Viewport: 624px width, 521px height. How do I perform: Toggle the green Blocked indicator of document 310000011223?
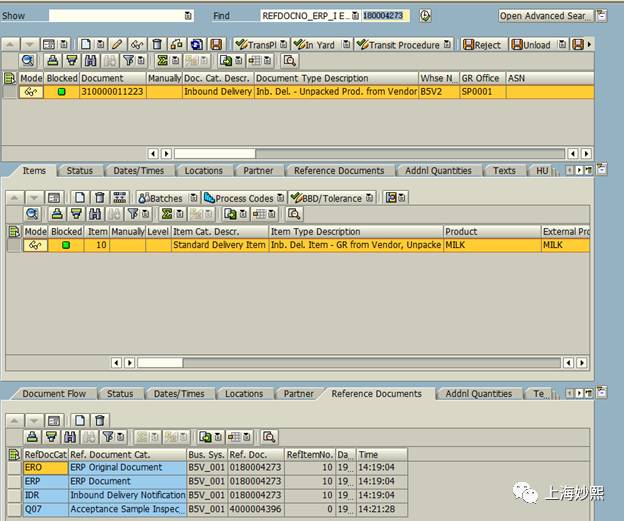click(60, 92)
